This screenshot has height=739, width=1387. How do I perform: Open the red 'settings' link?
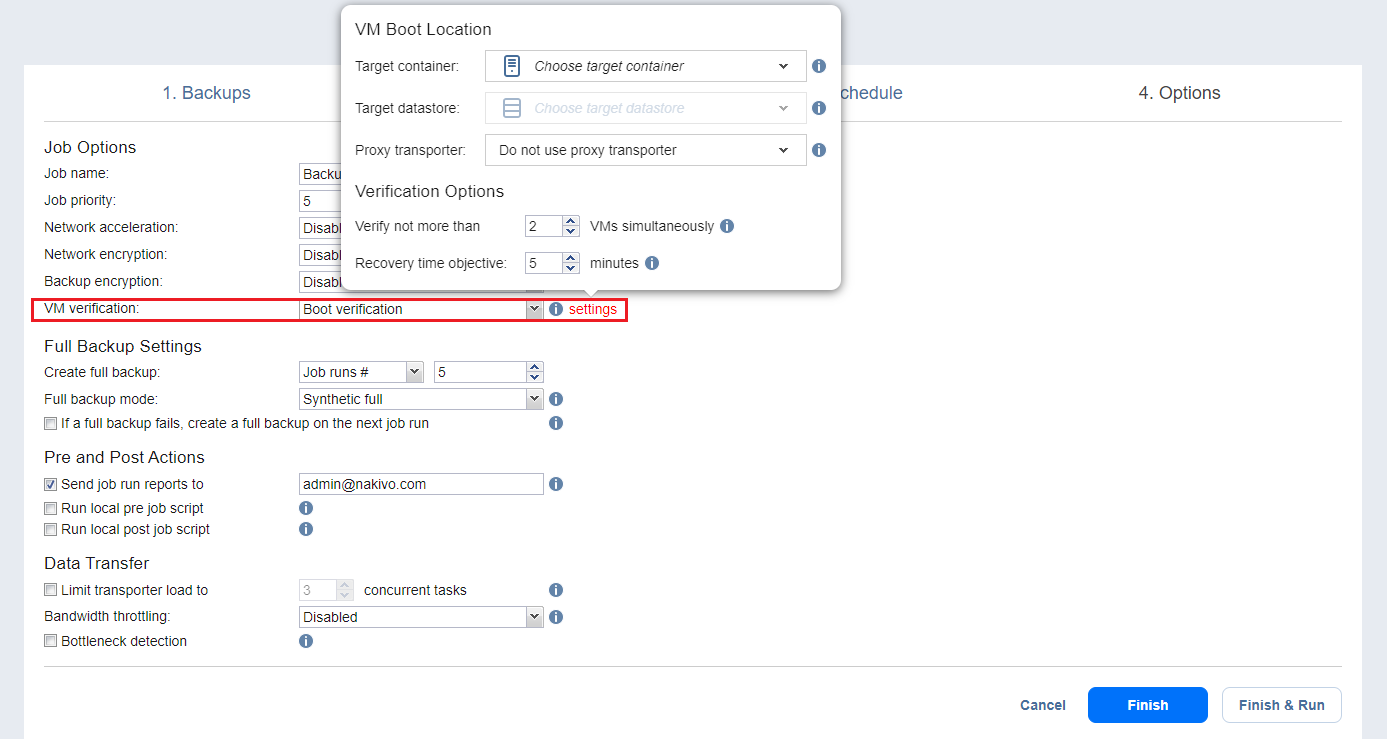pos(592,309)
